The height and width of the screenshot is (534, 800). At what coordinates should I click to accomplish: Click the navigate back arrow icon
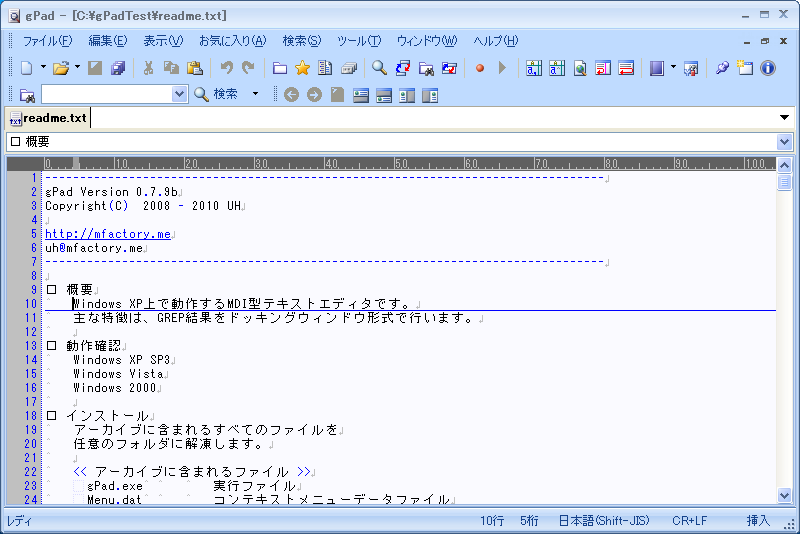pos(291,95)
